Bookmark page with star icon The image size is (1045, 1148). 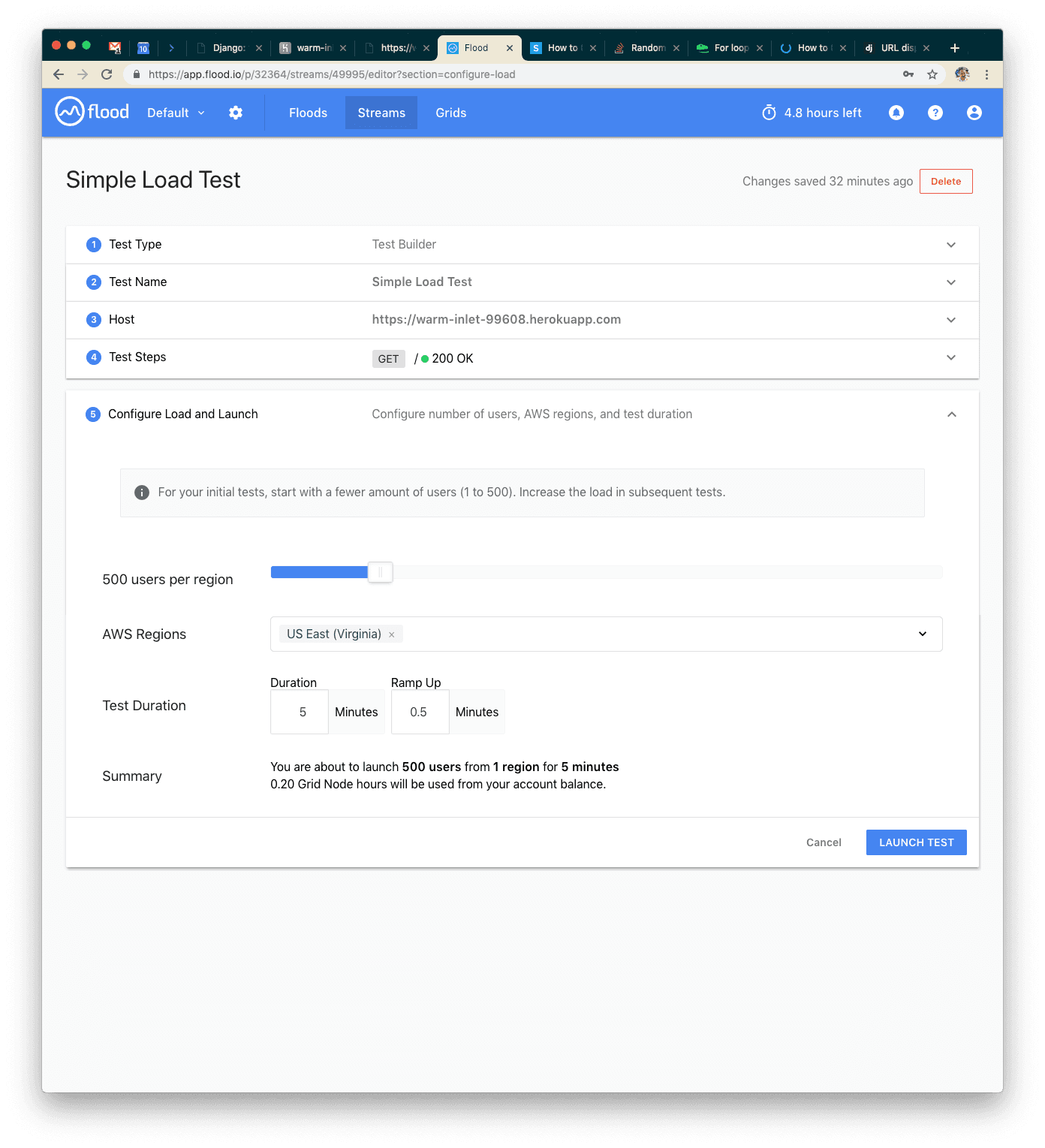click(x=932, y=74)
